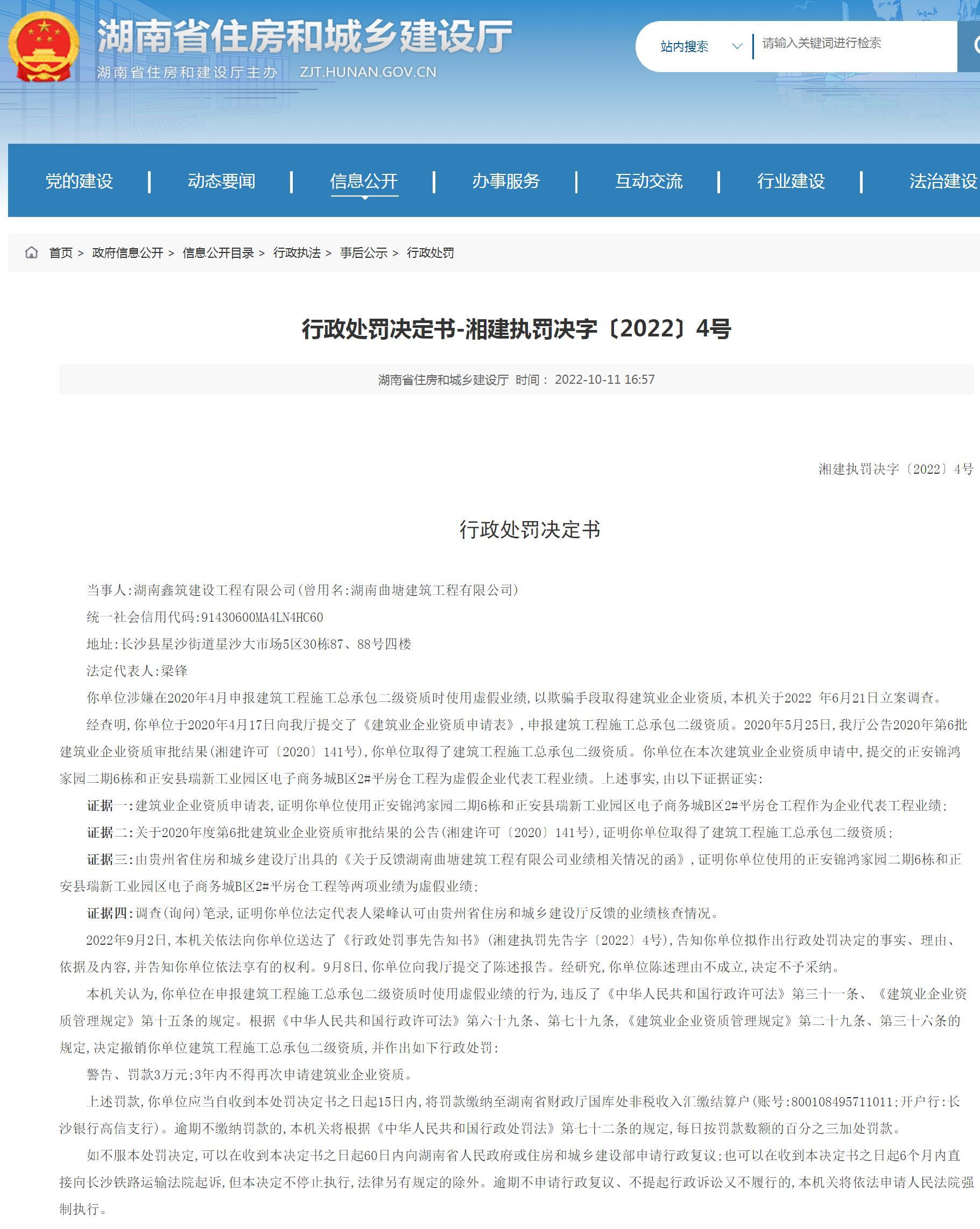Open the 信息公开 menu
Screen dimensions: 980x1229
point(364,181)
